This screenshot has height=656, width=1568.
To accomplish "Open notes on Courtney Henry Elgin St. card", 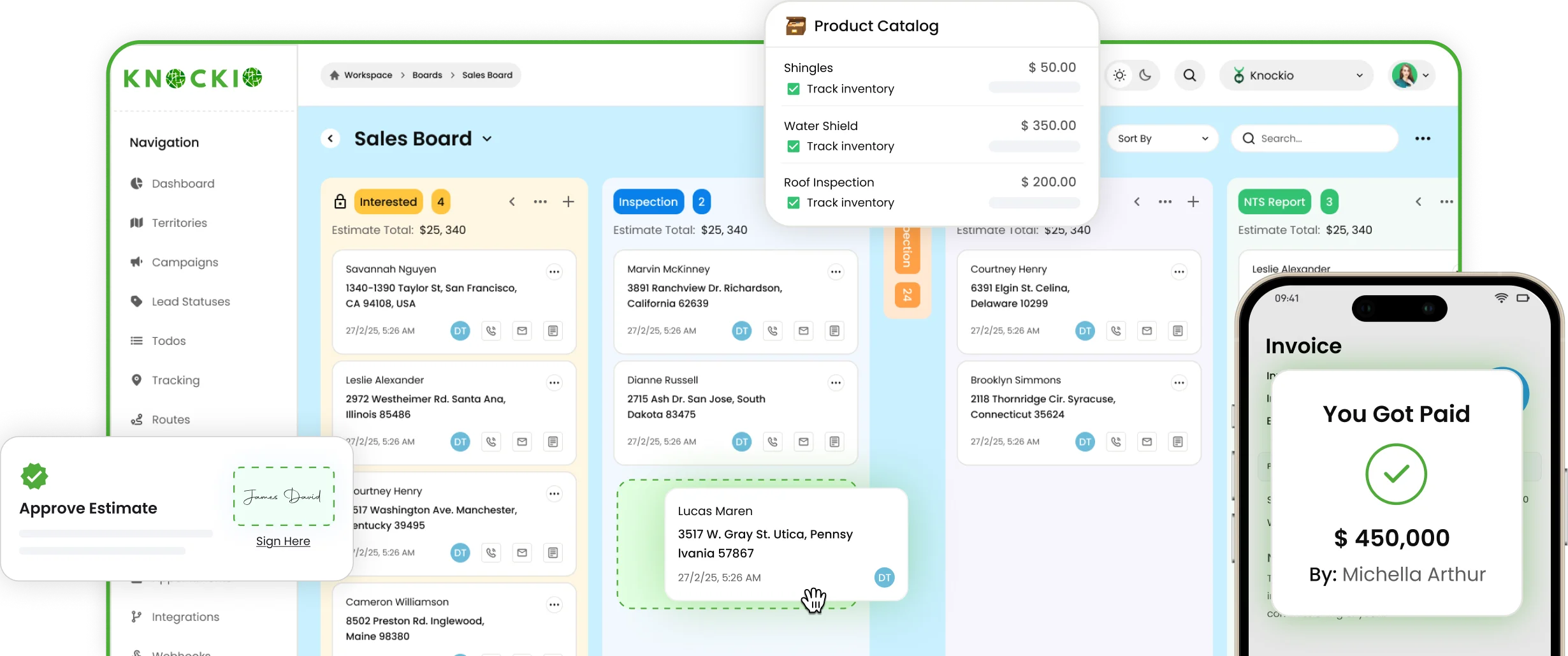I will coord(1178,331).
